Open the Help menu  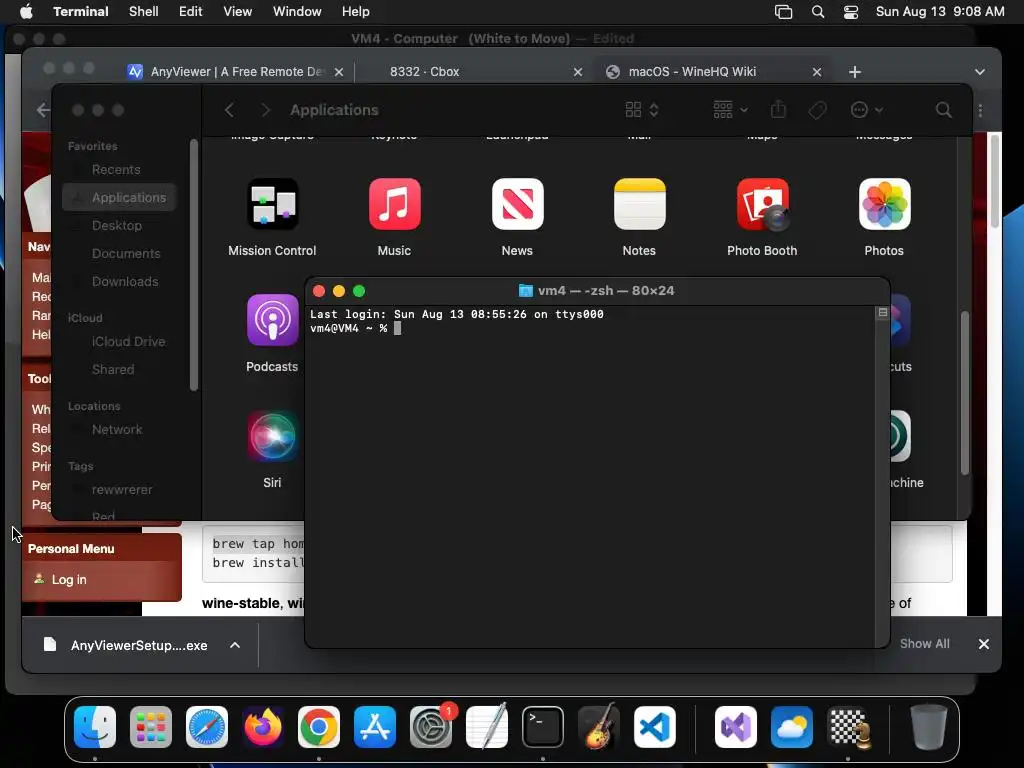pyautogui.click(x=356, y=12)
